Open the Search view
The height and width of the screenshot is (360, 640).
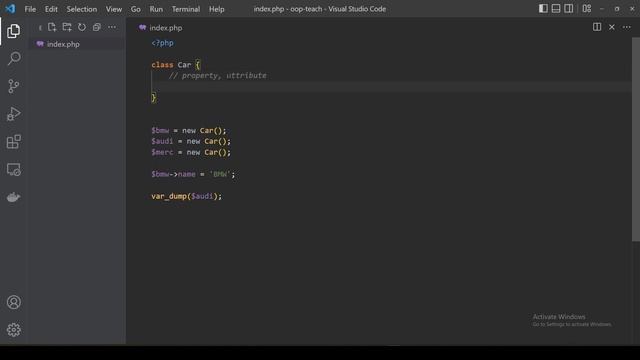(x=13, y=58)
